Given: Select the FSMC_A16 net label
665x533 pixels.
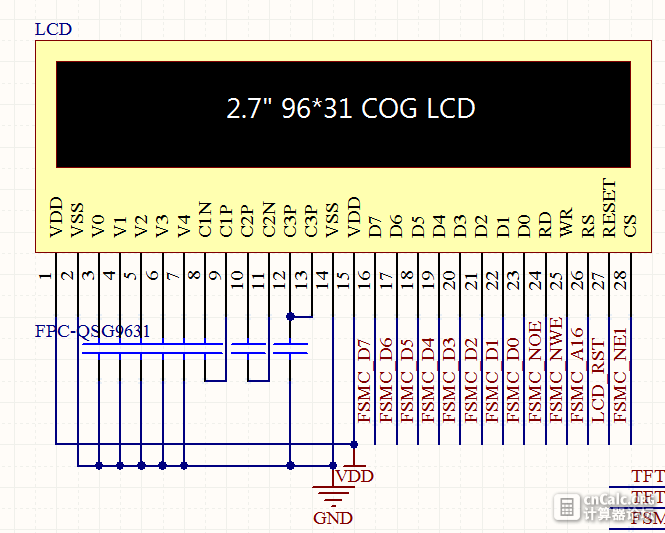Looking at the screenshot, I should pyautogui.click(x=577, y=376).
